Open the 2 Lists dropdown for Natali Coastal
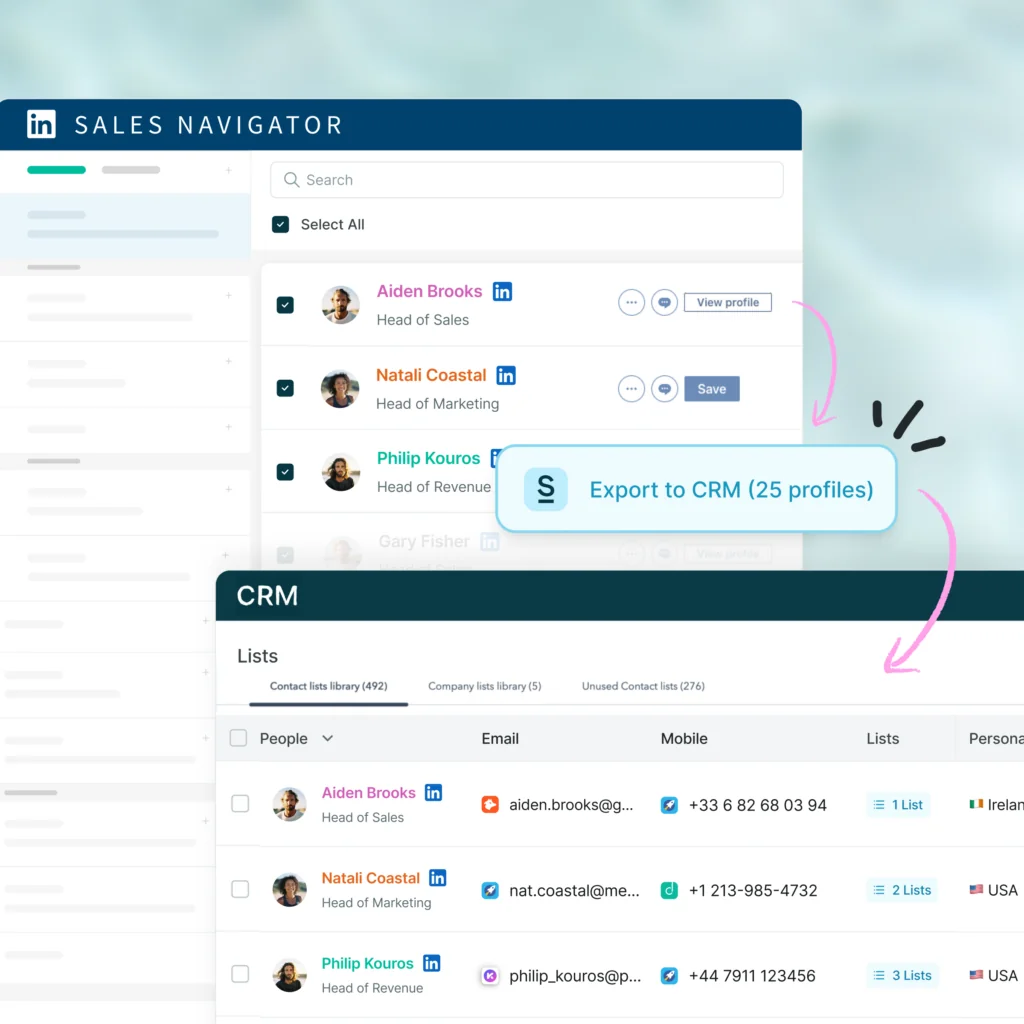The image size is (1024, 1024). coord(901,890)
